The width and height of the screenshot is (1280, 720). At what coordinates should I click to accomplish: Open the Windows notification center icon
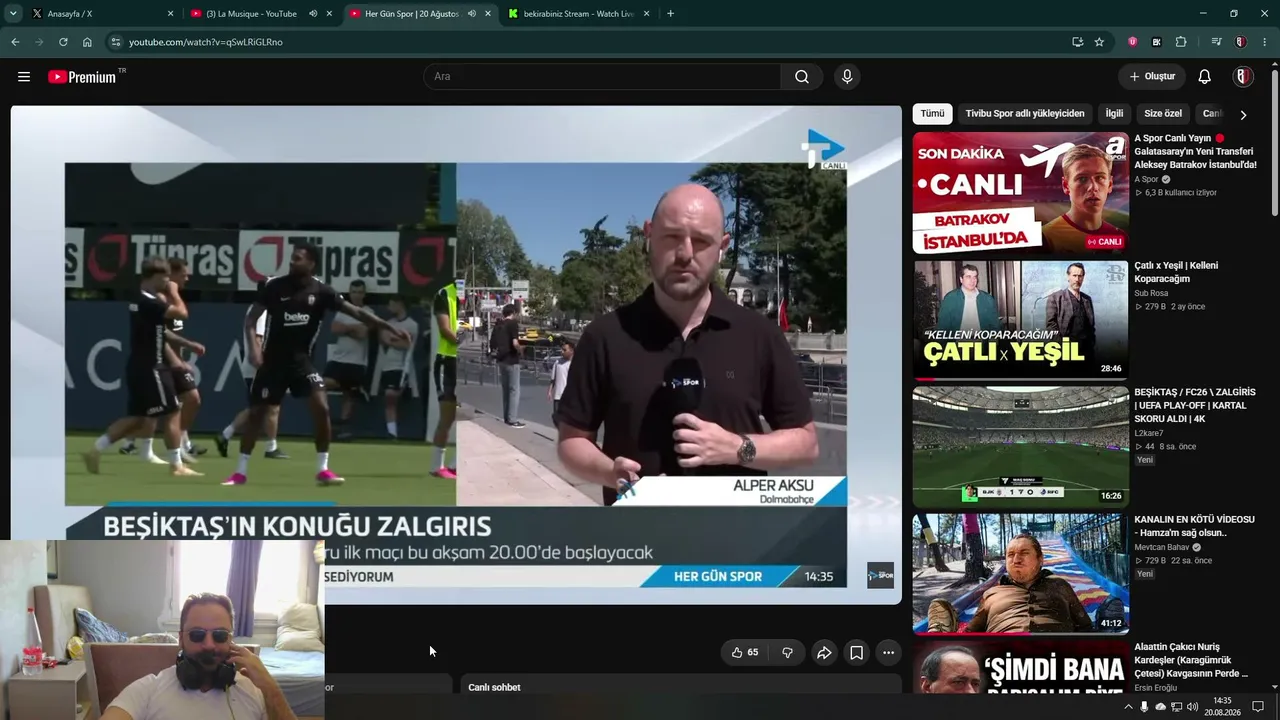1258,707
